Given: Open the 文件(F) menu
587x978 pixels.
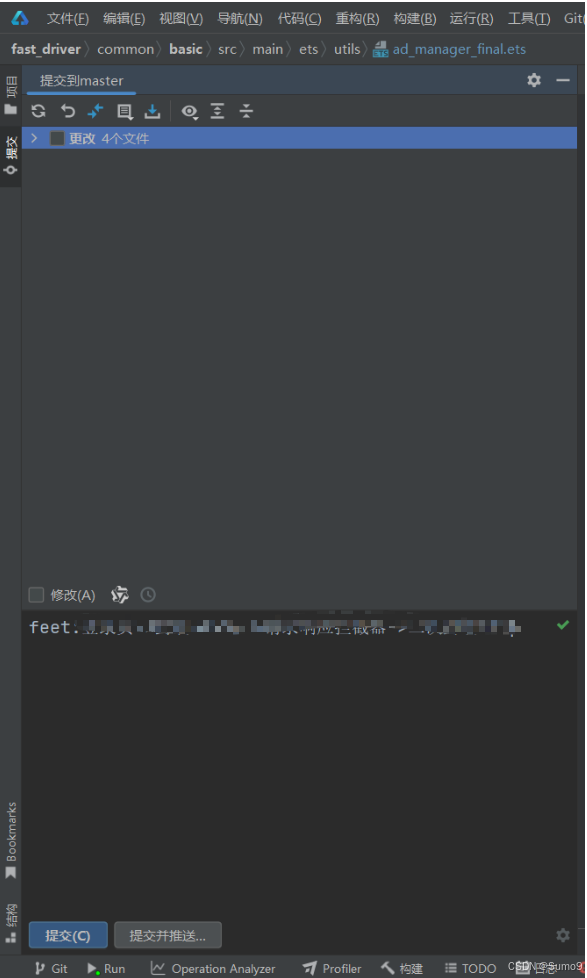Looking at the screenshot, I should (x=67, y=18).
